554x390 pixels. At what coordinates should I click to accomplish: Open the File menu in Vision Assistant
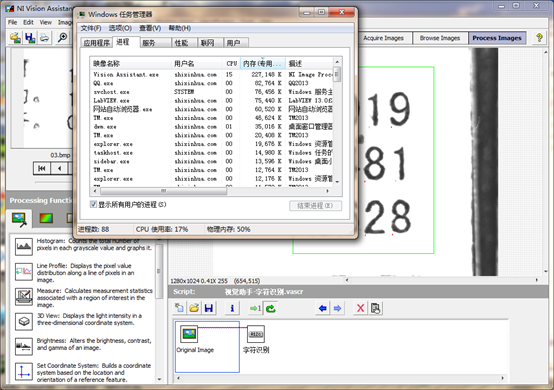[12, 22]
